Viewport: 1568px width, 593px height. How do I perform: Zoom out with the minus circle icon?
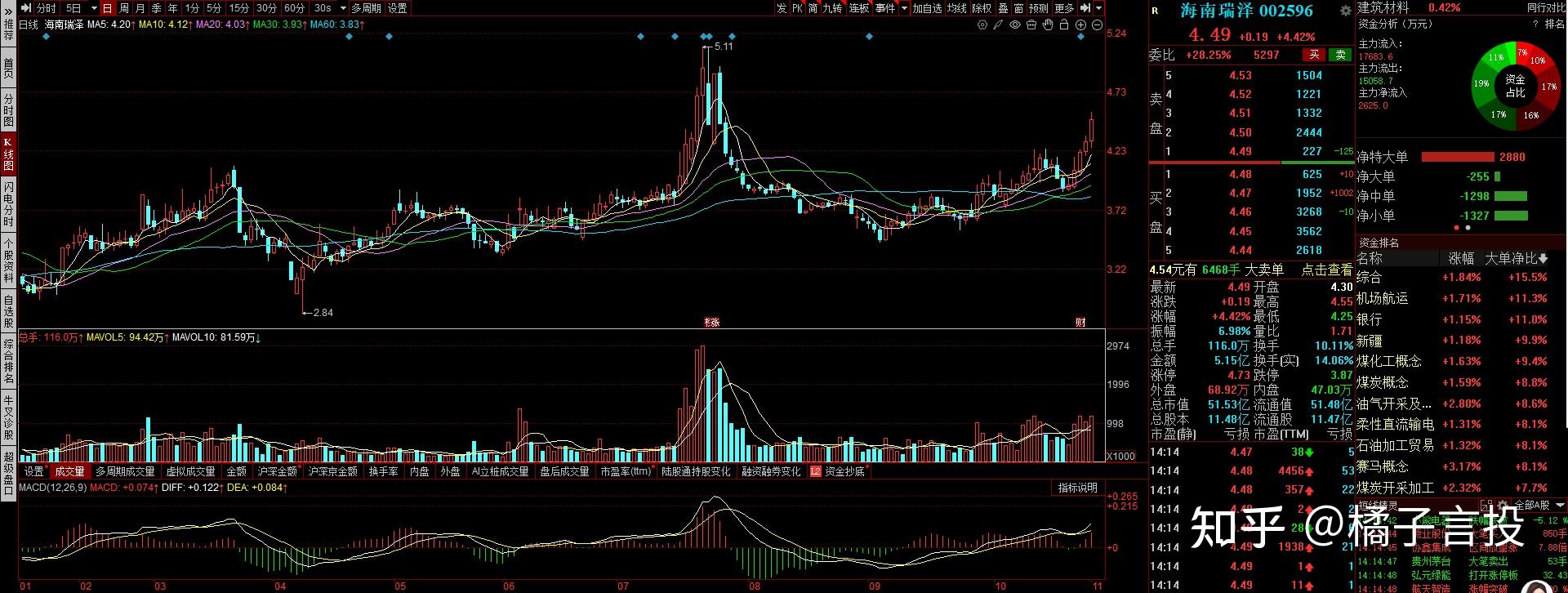point(1097,25)
